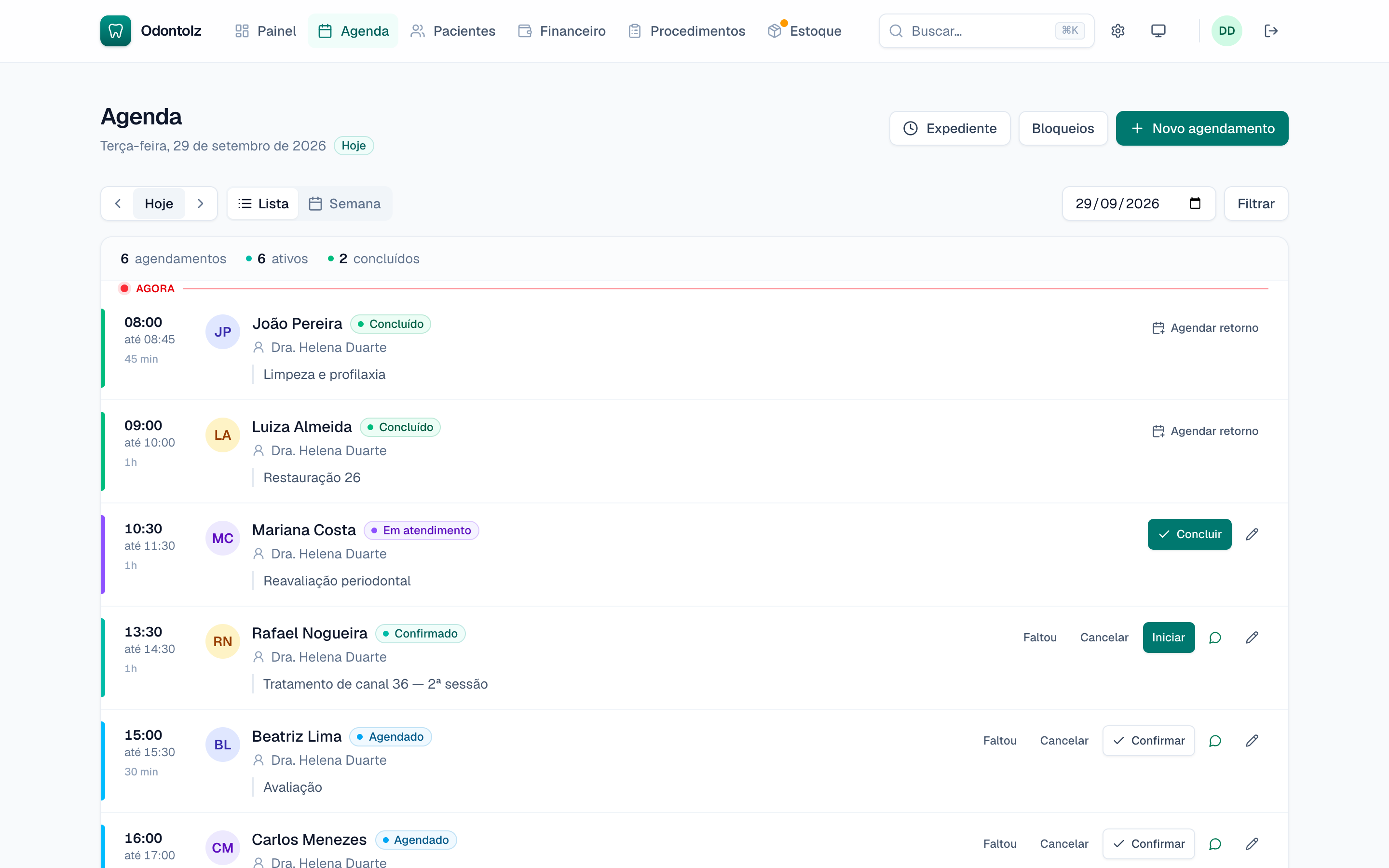Edit Mariana Costa appointment pencil icon
This screenshot has height=868, width=1389.
pyautogui.click(x=1252, y=534)
